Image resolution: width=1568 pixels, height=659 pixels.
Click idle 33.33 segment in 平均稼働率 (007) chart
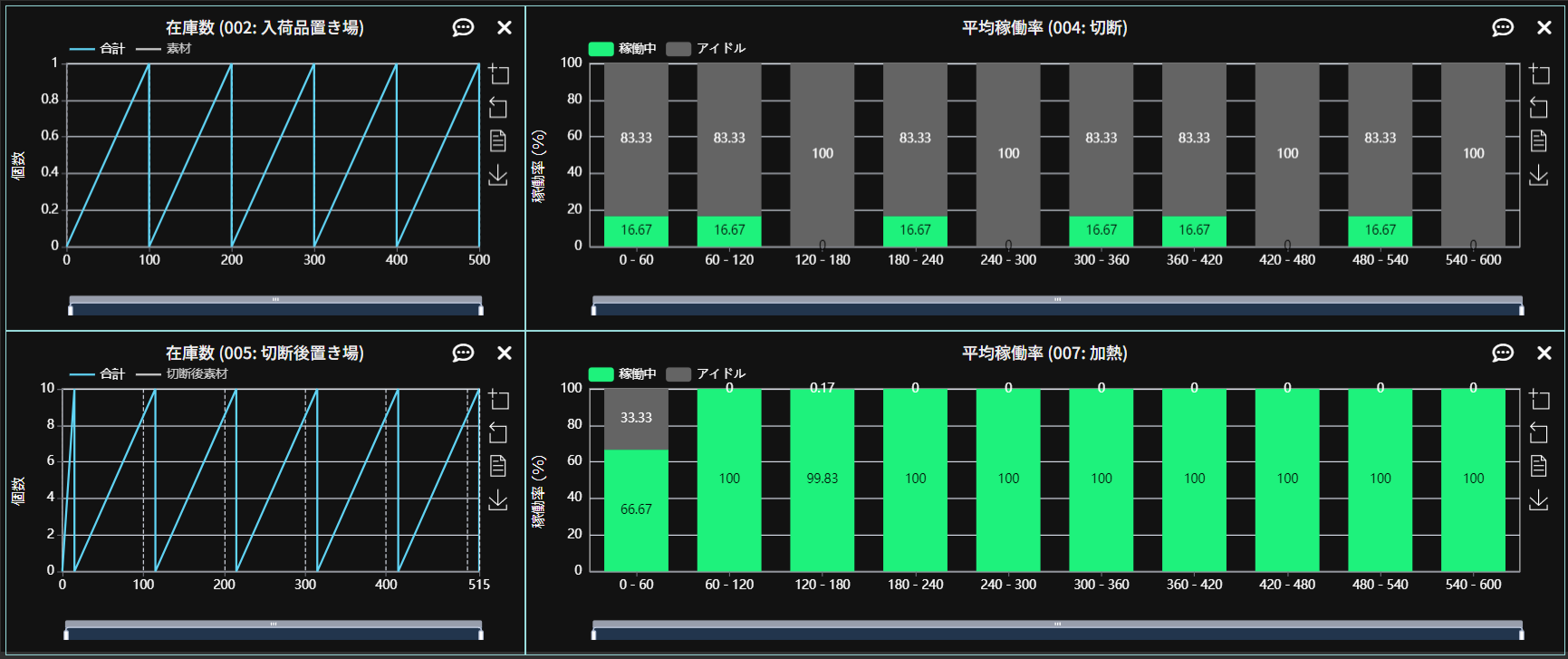pyautogui.click(x=636, y=419)
